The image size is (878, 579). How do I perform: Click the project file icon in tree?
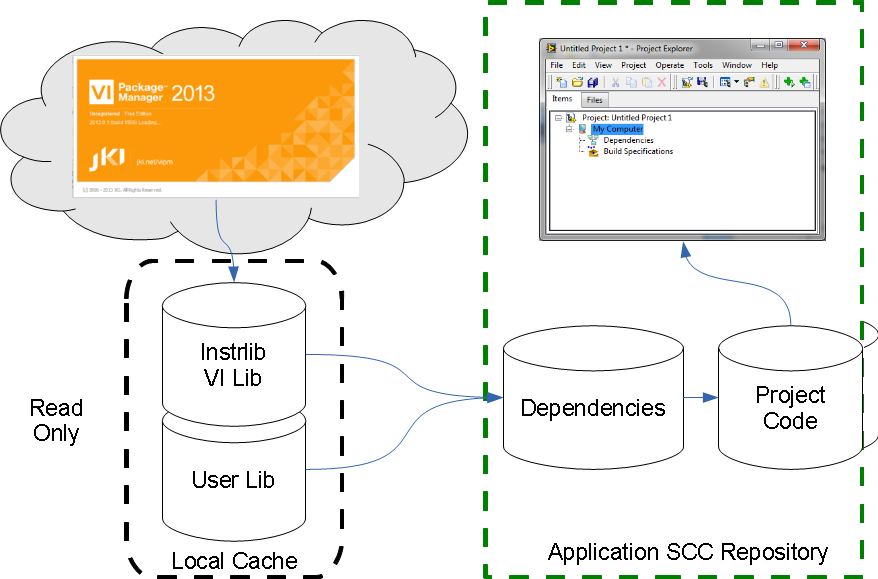point(571,118)
